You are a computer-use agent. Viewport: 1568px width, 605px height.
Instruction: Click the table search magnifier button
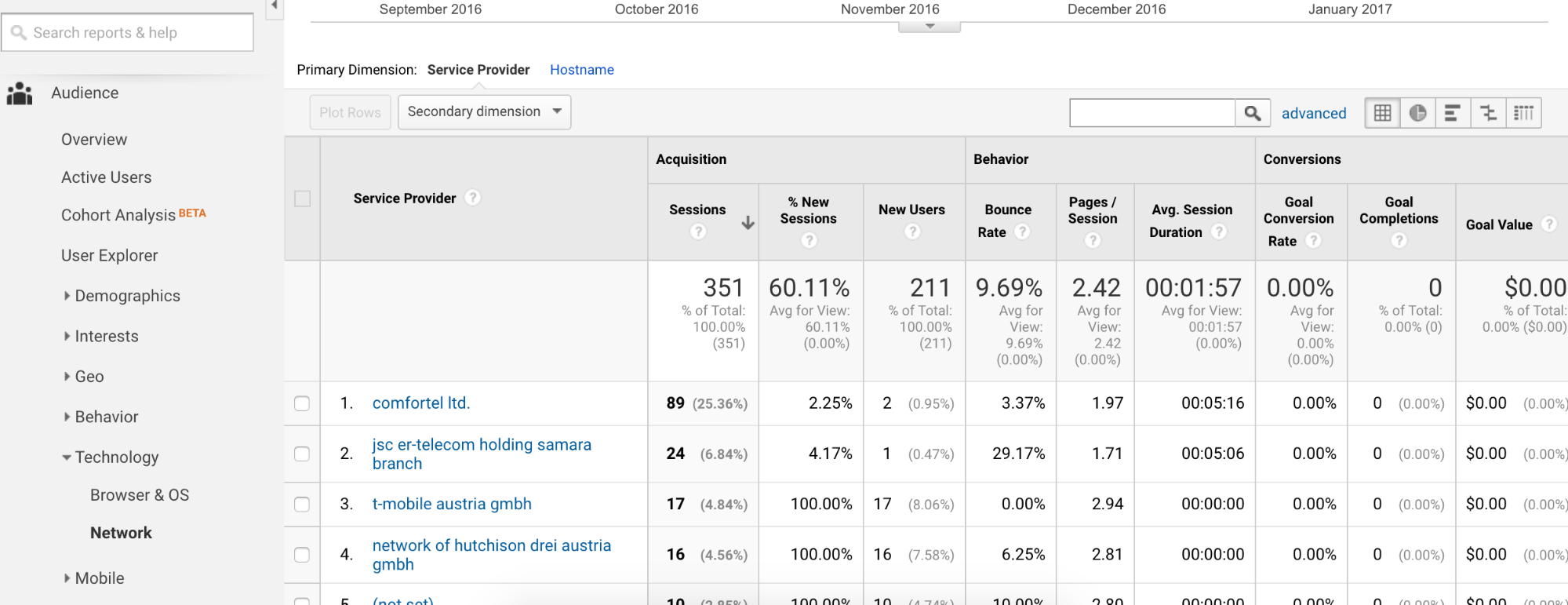click(x=1253, y=113)
